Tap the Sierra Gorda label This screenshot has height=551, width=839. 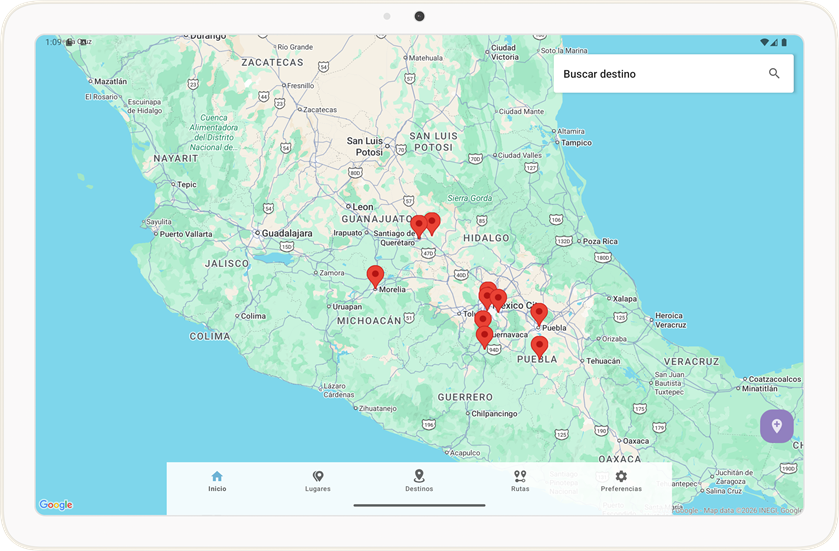469,198
